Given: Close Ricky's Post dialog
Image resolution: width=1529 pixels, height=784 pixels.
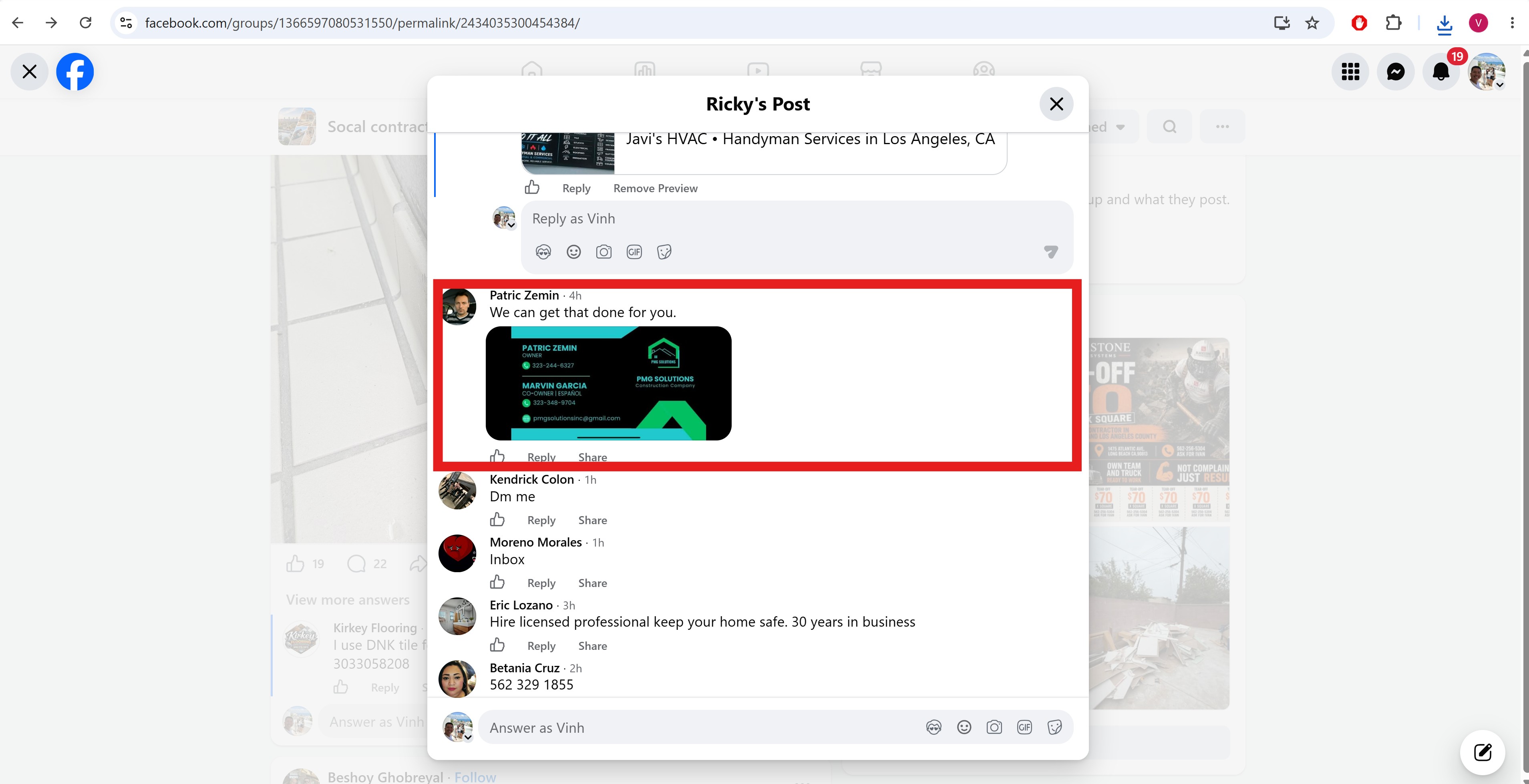Looking at the screenshot, I should [x=1056, y=104].
